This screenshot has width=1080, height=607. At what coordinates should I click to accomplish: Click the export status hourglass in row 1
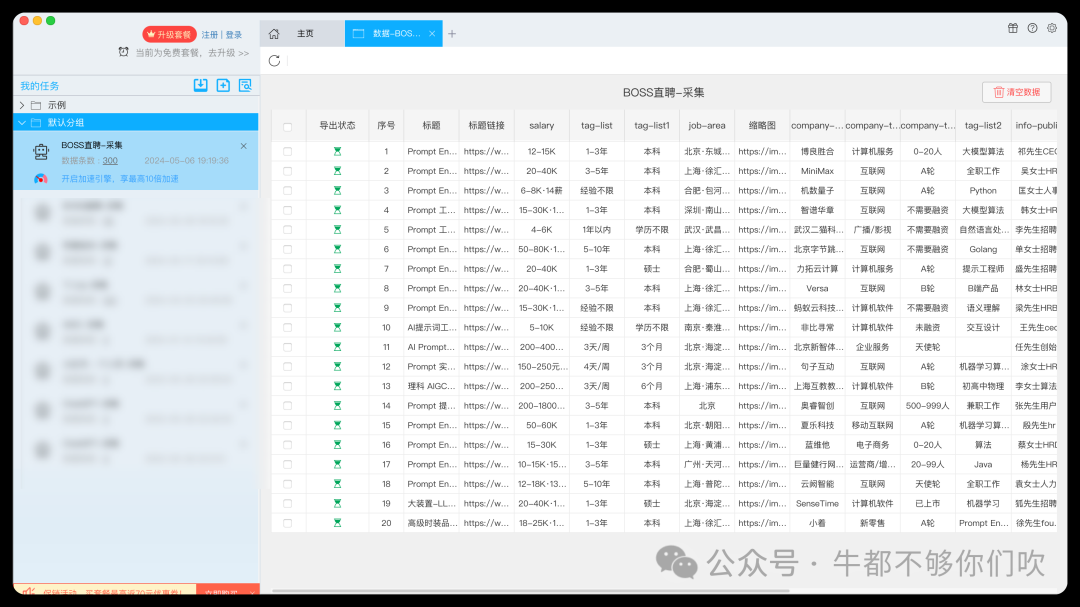[x=338, y=152]
